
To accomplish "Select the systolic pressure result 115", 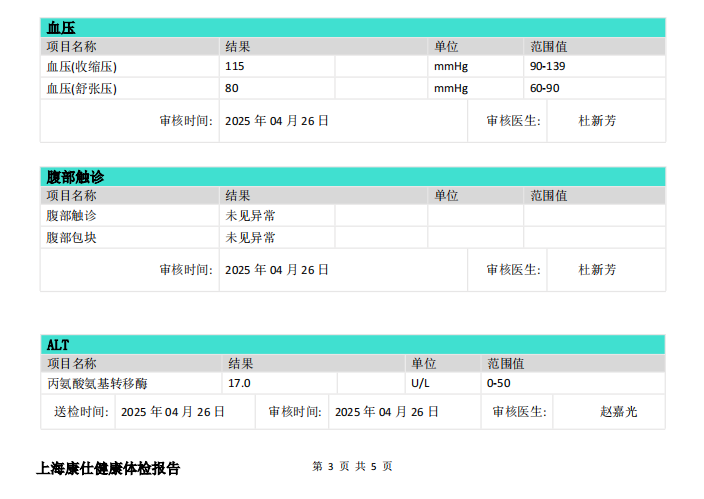I will (x=235, y=66).
